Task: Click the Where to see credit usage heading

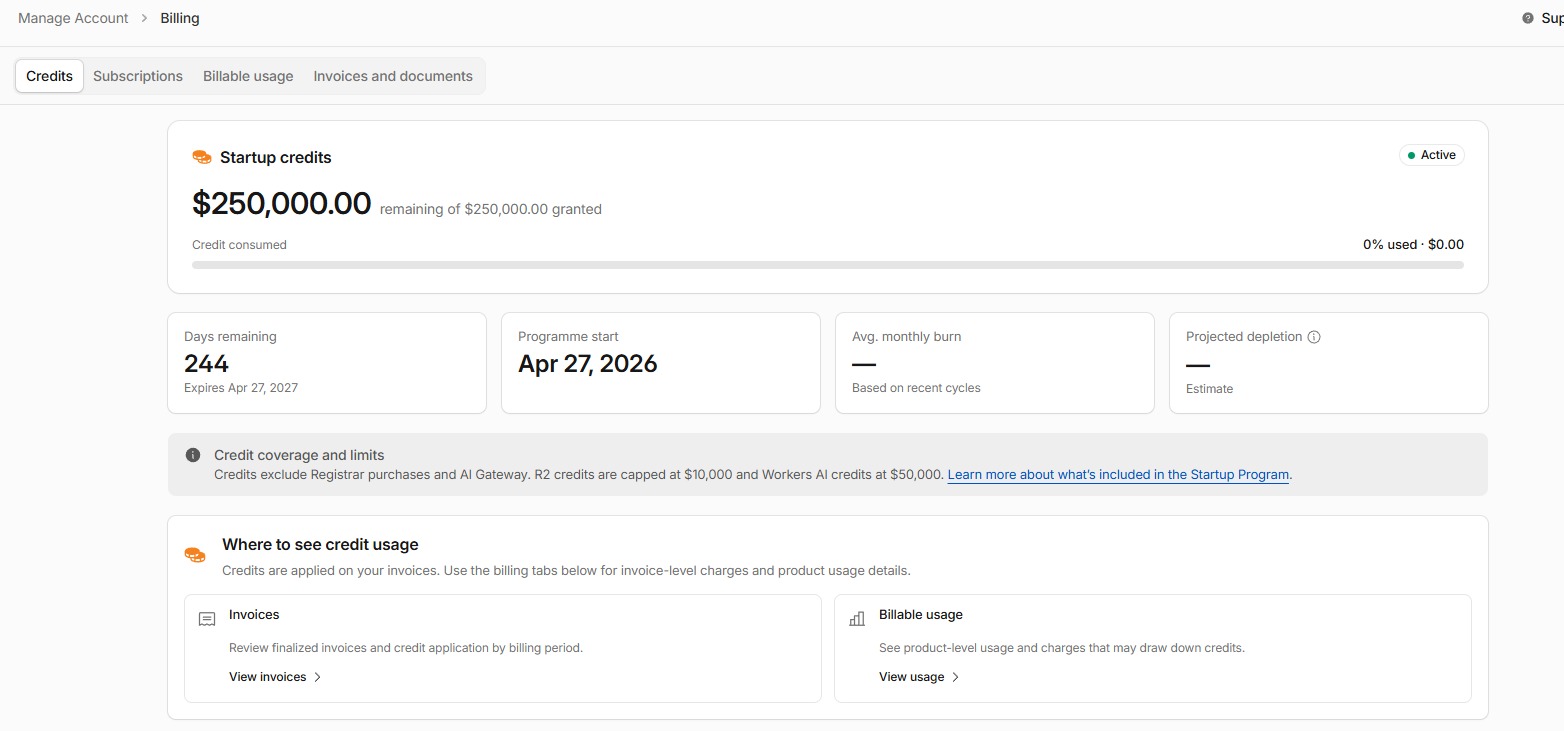Action: [320, 545]
